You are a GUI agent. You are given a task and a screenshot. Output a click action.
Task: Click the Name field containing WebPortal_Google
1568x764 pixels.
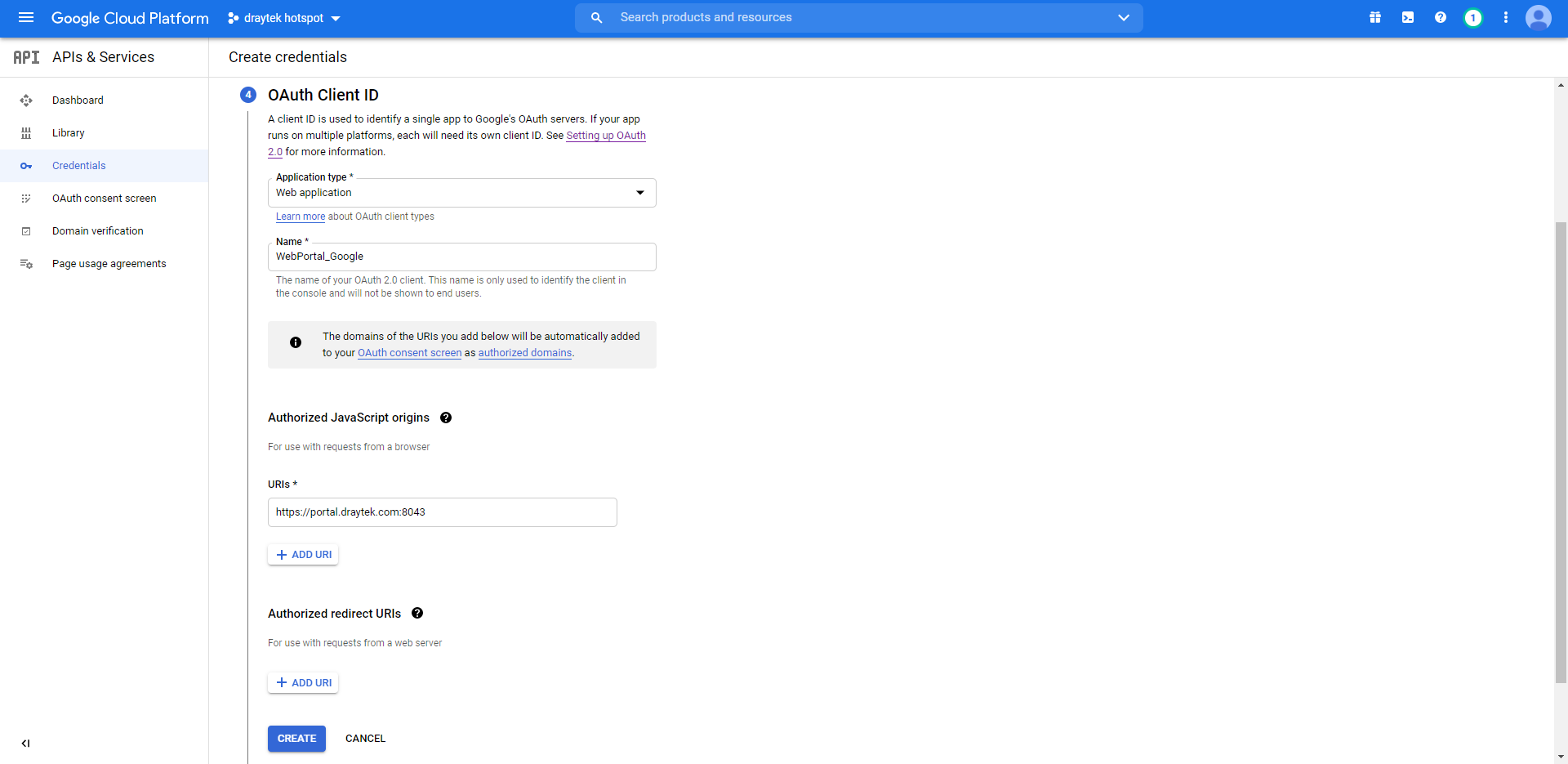pyautogui.click(x=461, y=257)
